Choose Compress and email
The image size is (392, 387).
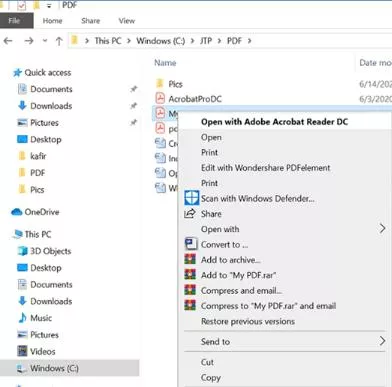coord(241,290)
